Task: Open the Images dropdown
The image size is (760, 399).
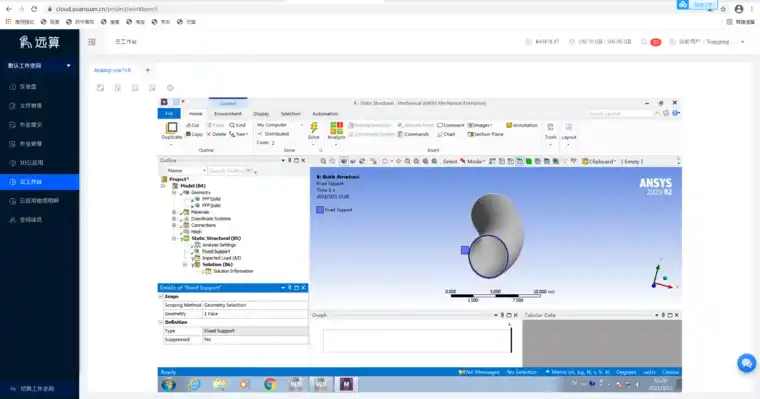Action: tap(480, 125)
